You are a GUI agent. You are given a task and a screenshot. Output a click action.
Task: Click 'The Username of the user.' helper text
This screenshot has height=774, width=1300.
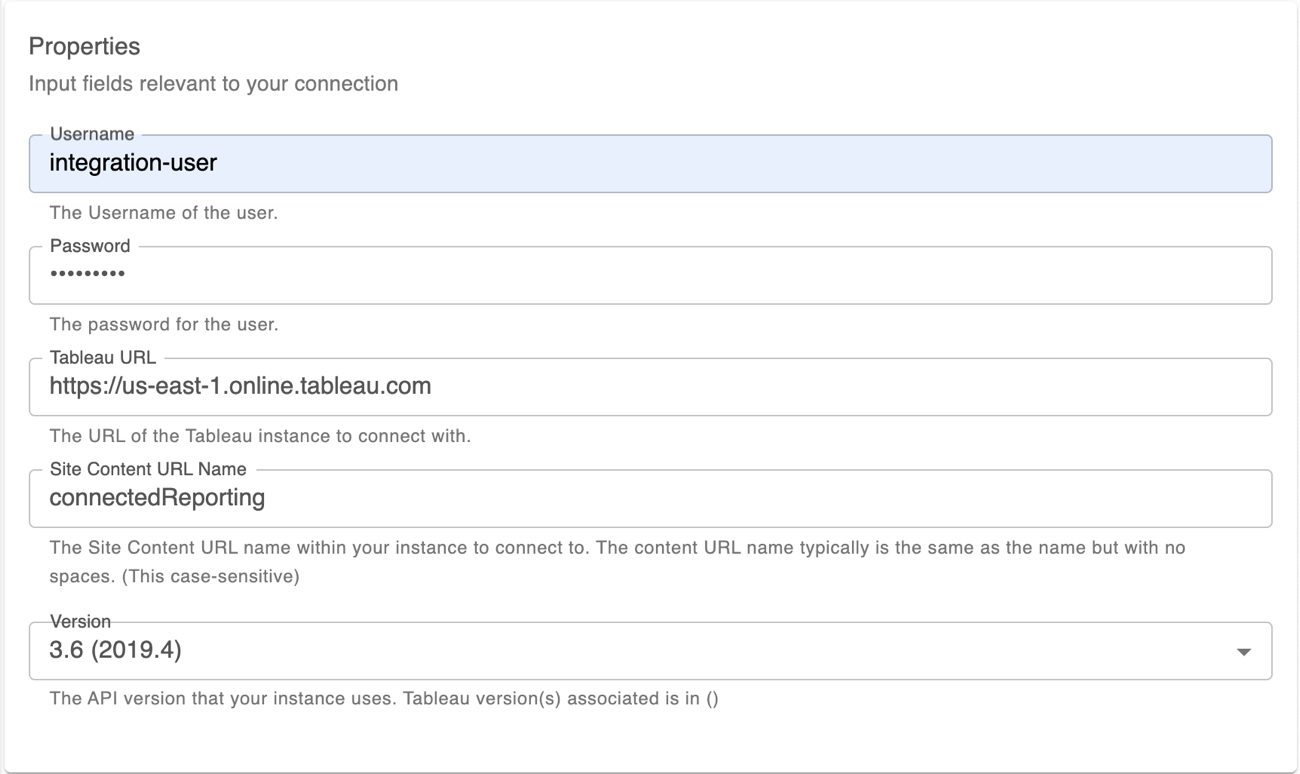[163, 212]
